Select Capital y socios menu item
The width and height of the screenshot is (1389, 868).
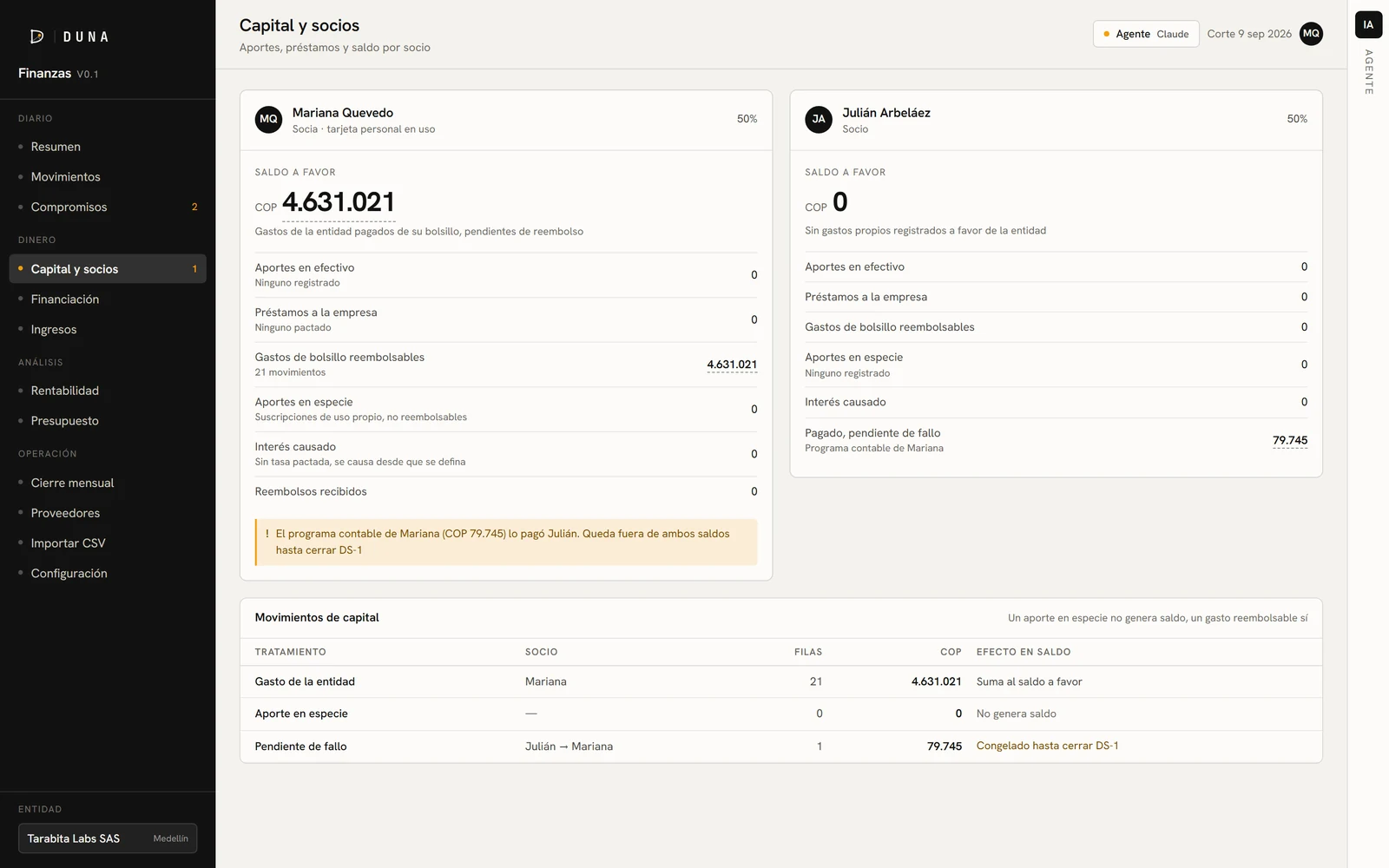[x=108, y=269]
